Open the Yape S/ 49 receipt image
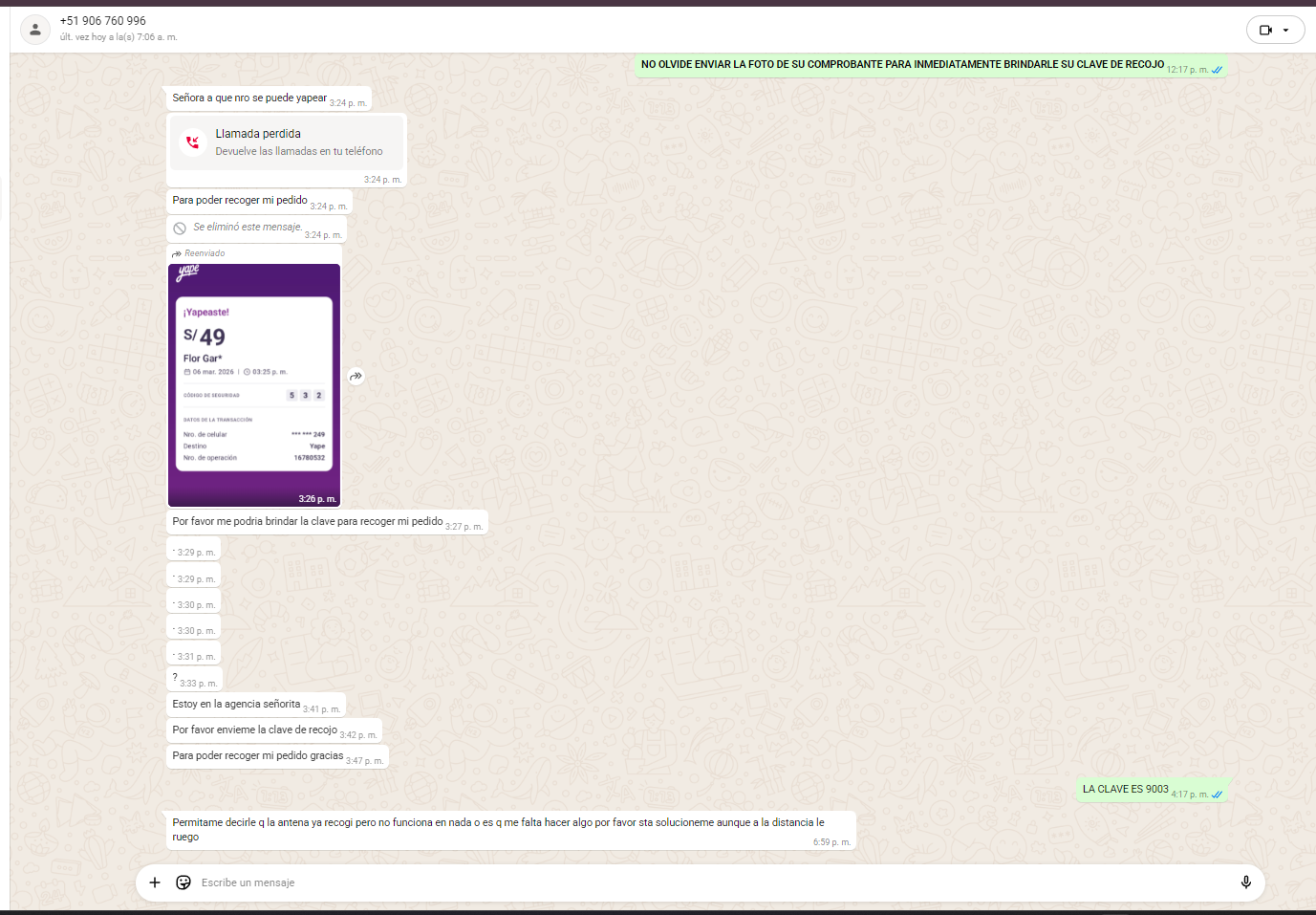This screenshot has height=915, width=1316. coord(254,384)
